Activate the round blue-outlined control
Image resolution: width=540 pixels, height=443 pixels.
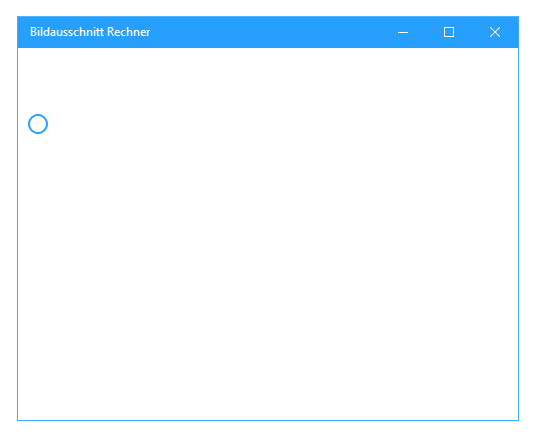[38, 124]
